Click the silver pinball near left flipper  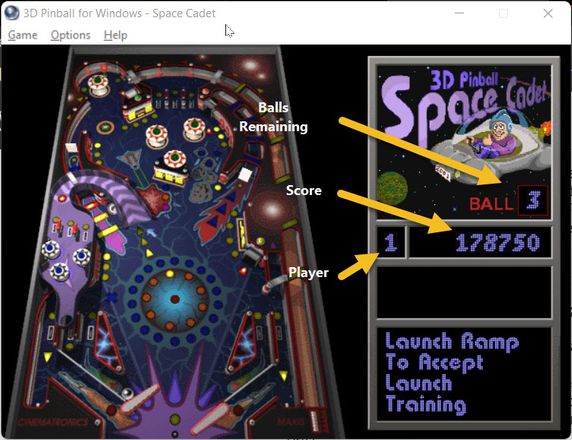click(127, 393)
